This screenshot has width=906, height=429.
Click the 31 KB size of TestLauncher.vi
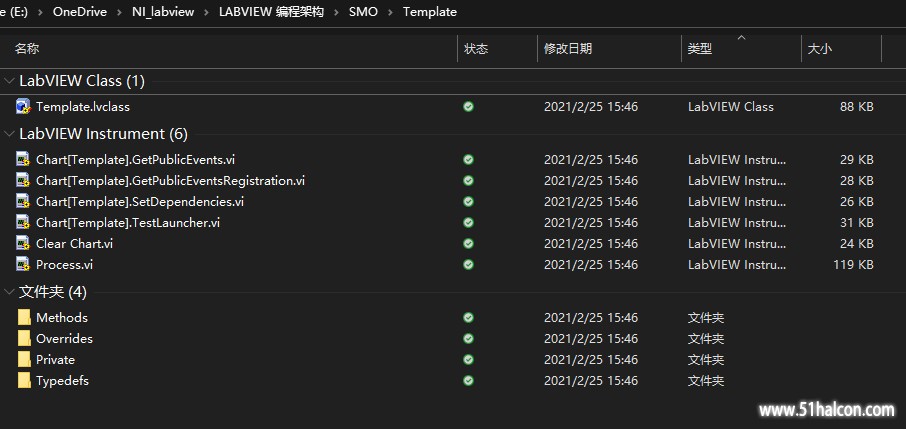pos(857,222)
